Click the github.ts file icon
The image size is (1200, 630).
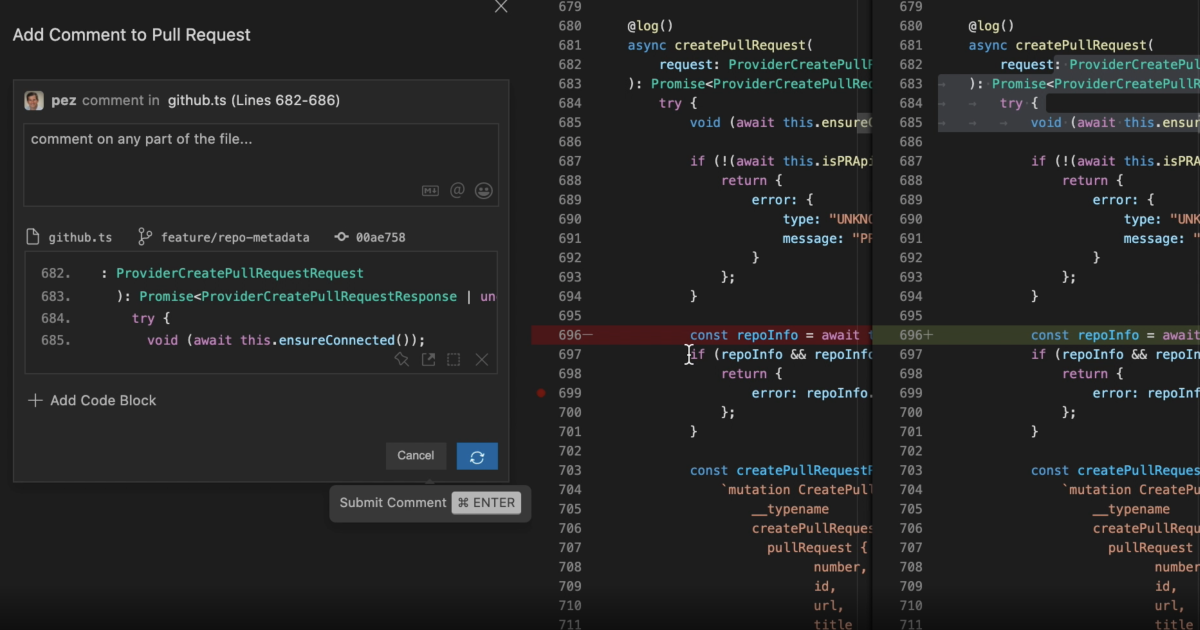[x=31, y=237]
